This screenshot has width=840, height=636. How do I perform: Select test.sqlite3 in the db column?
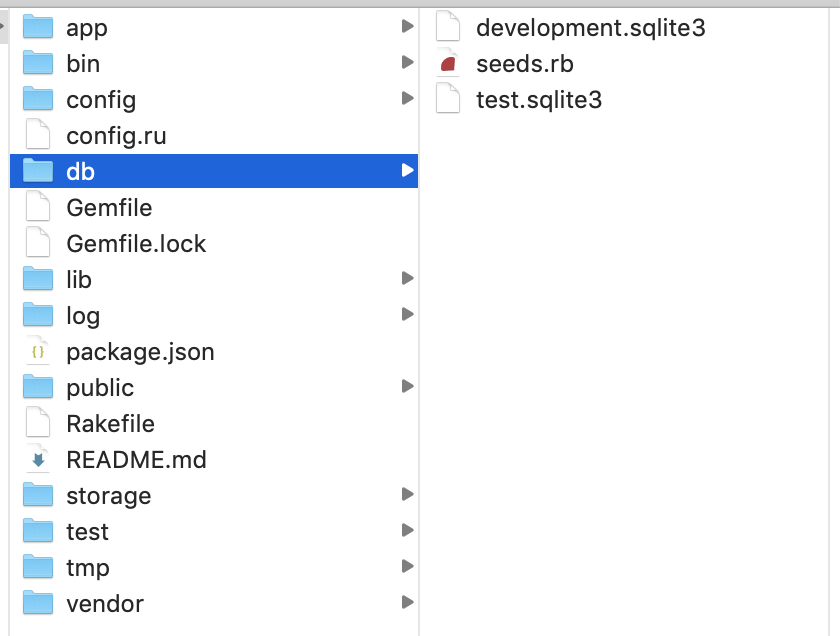pyautogui.click(x=539, y=100)
